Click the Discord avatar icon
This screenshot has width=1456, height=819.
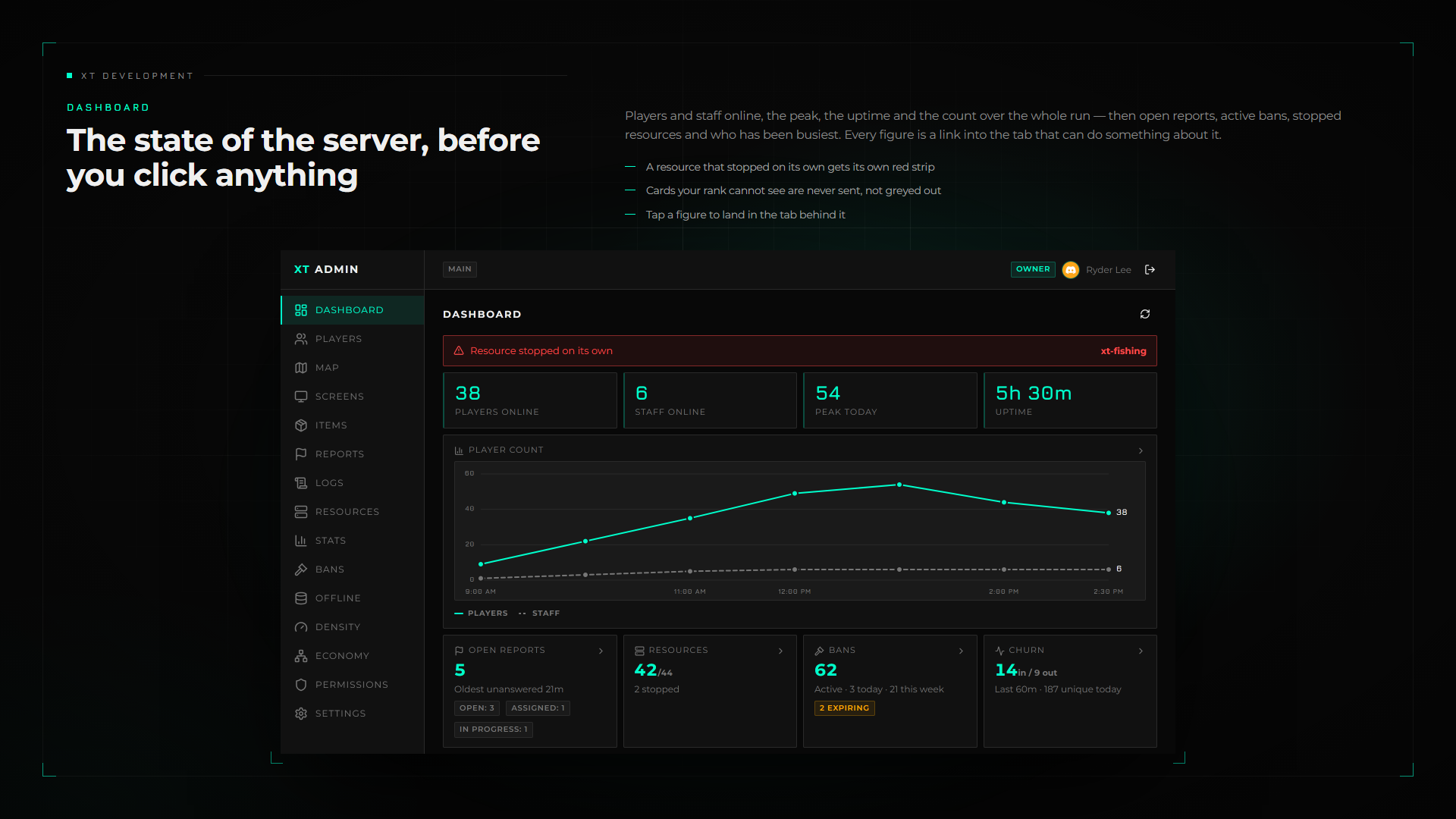pos(1071,270)
